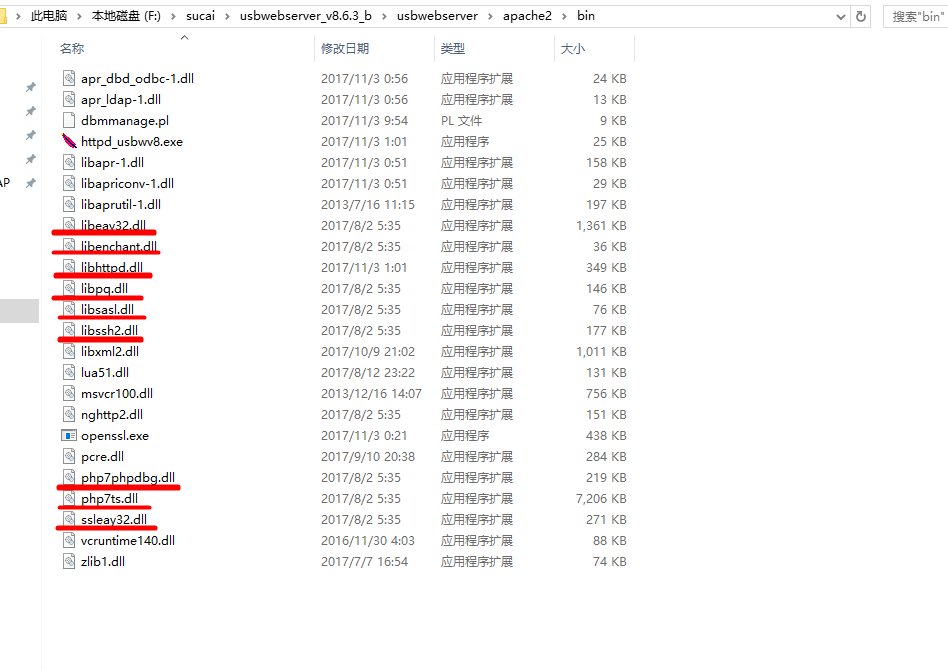Select the openssl.exe program icon
The width and height of the screenshot is (948, 670).
click(69, 435)
